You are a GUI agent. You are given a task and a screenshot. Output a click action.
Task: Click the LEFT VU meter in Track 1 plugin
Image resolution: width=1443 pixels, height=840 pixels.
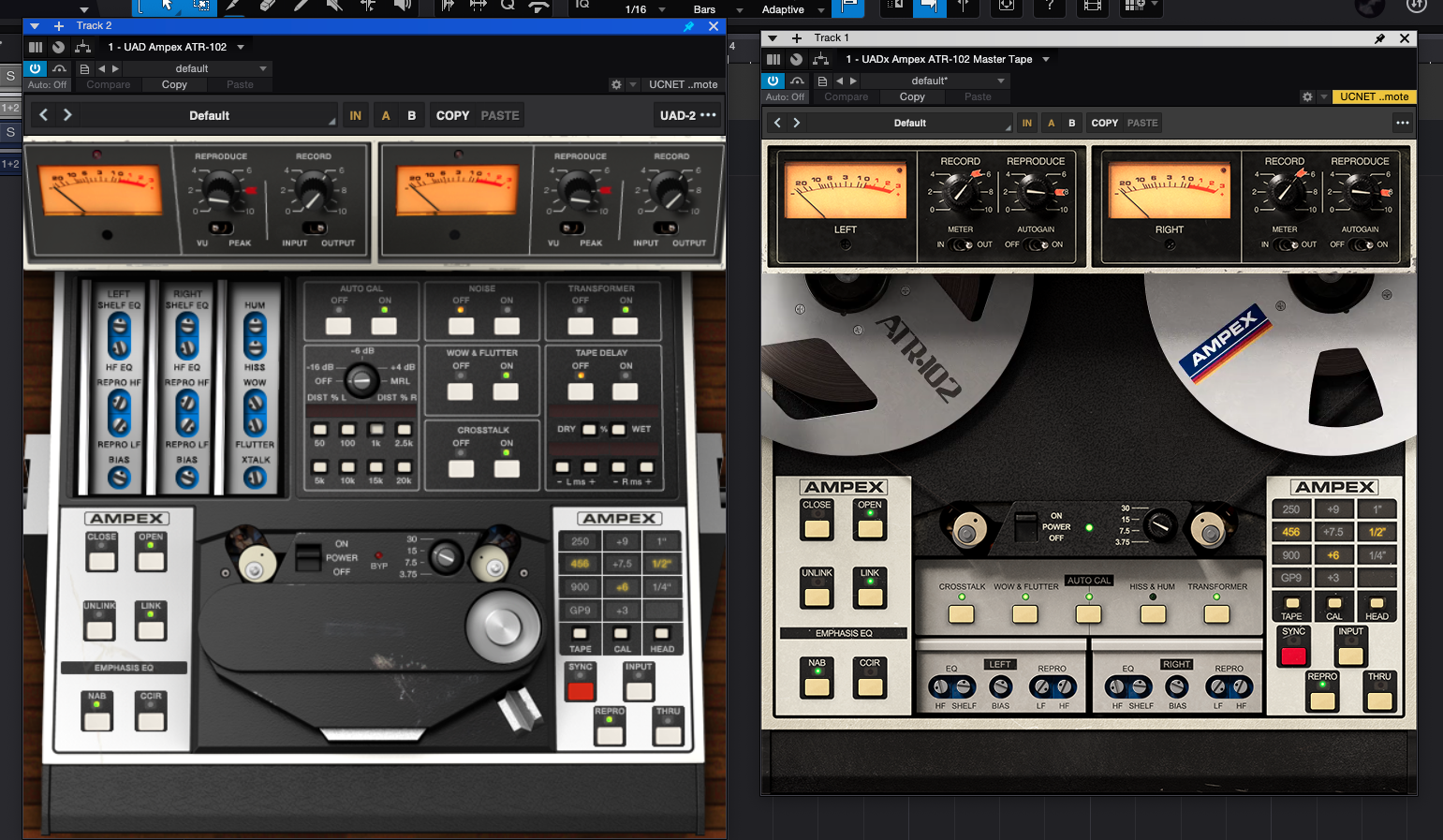[846, 190]
